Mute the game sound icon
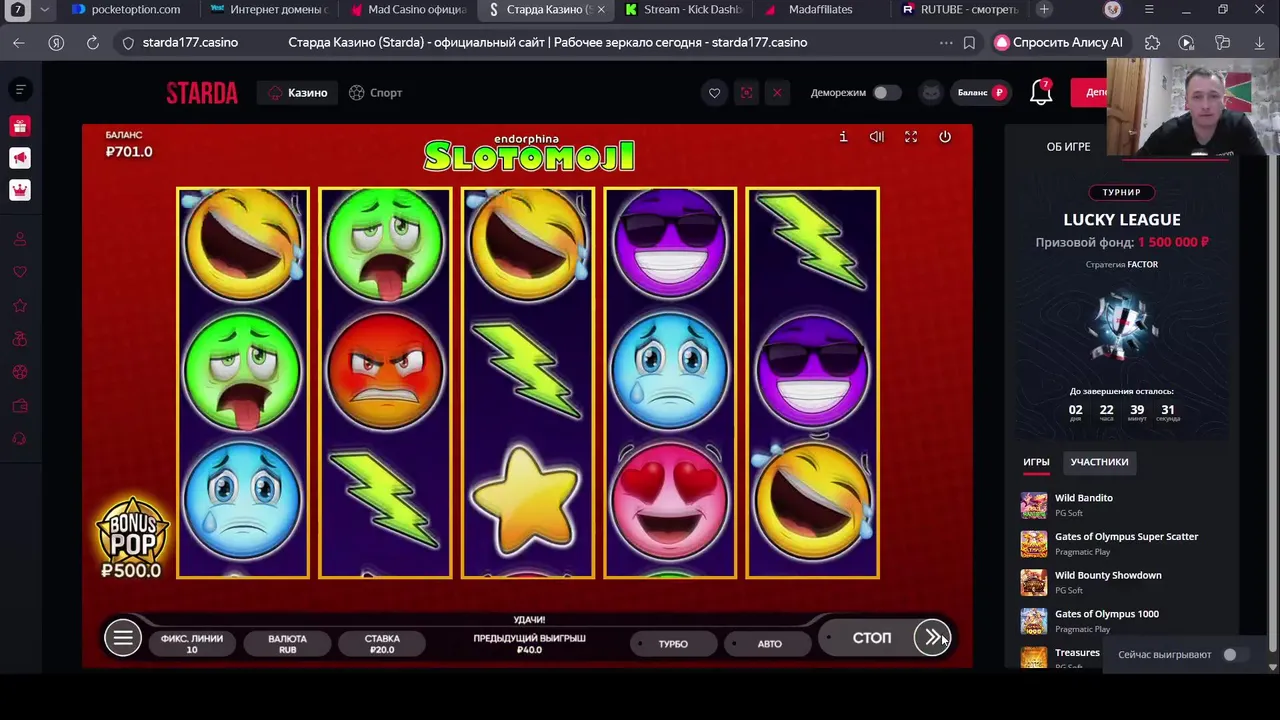Screen dimensions: 1280x720 (877, 137)
